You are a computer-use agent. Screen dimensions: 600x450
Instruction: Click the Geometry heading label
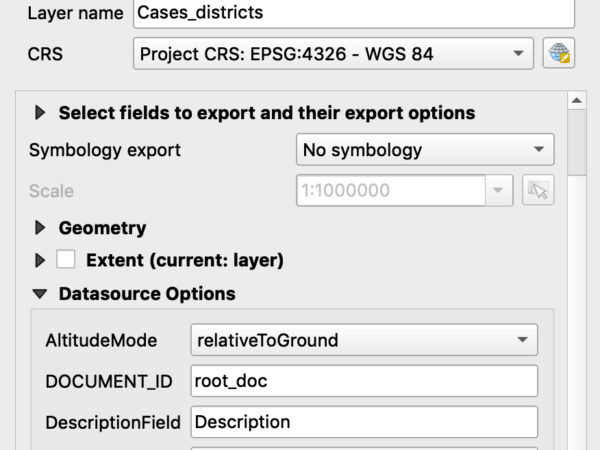(102, 228)
